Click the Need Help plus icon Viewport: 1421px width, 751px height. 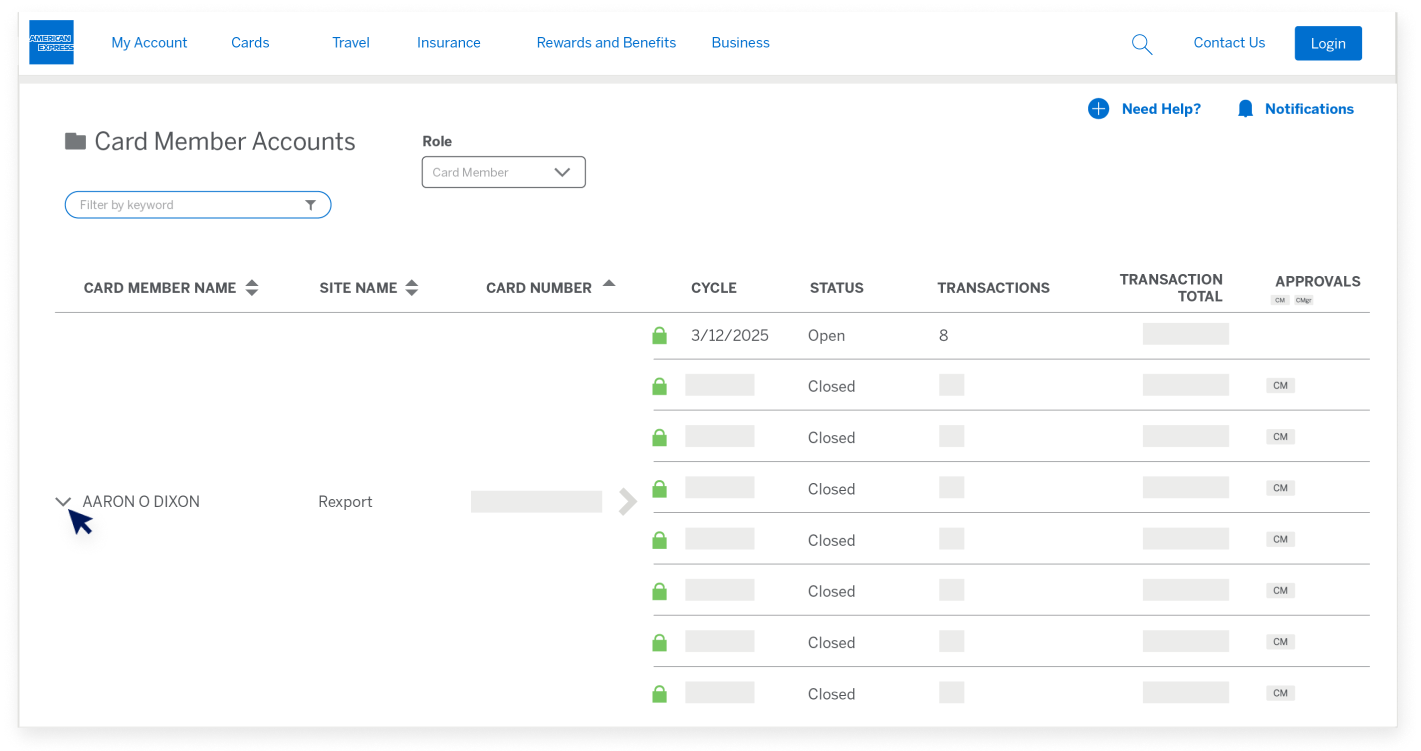coord(1098,109)
